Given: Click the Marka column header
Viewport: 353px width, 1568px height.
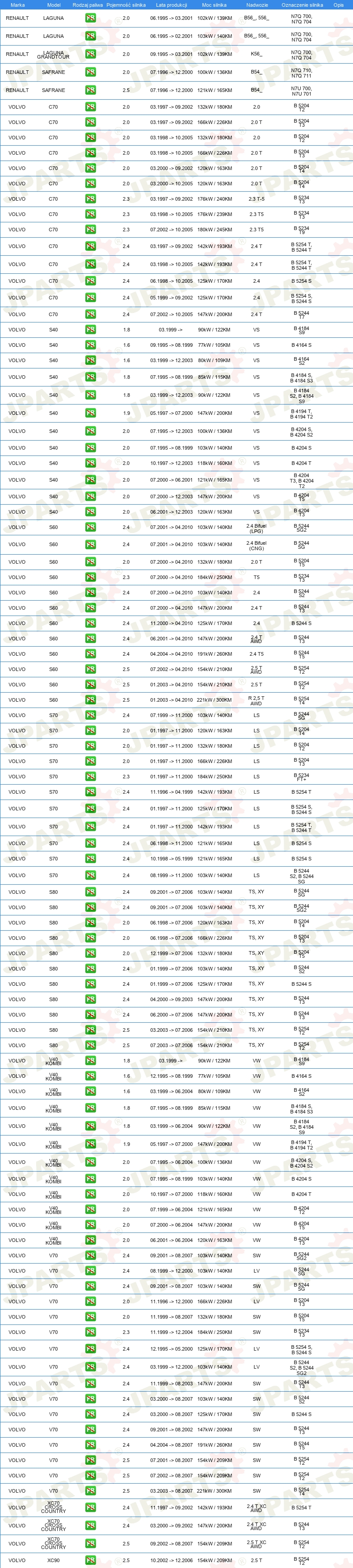Looking at the screenshot, I should (x=18, y=5).
